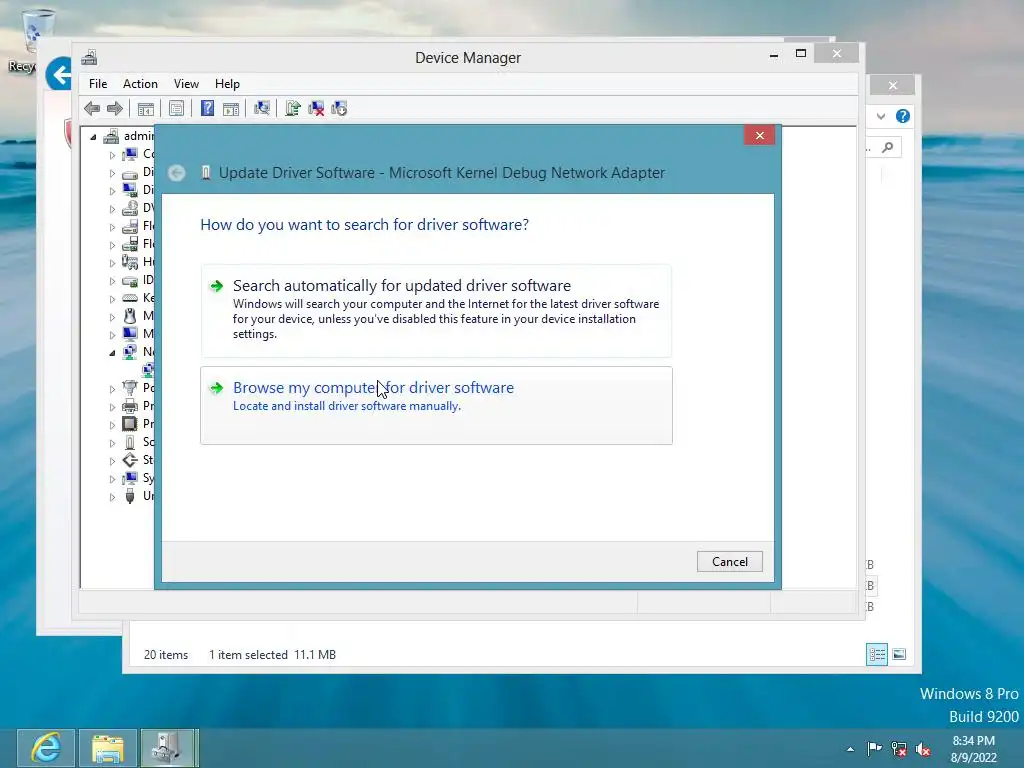This screenshot has height=768, width=1024.
Task: Select the root admin computer tree item
Action: pos(138,136)
